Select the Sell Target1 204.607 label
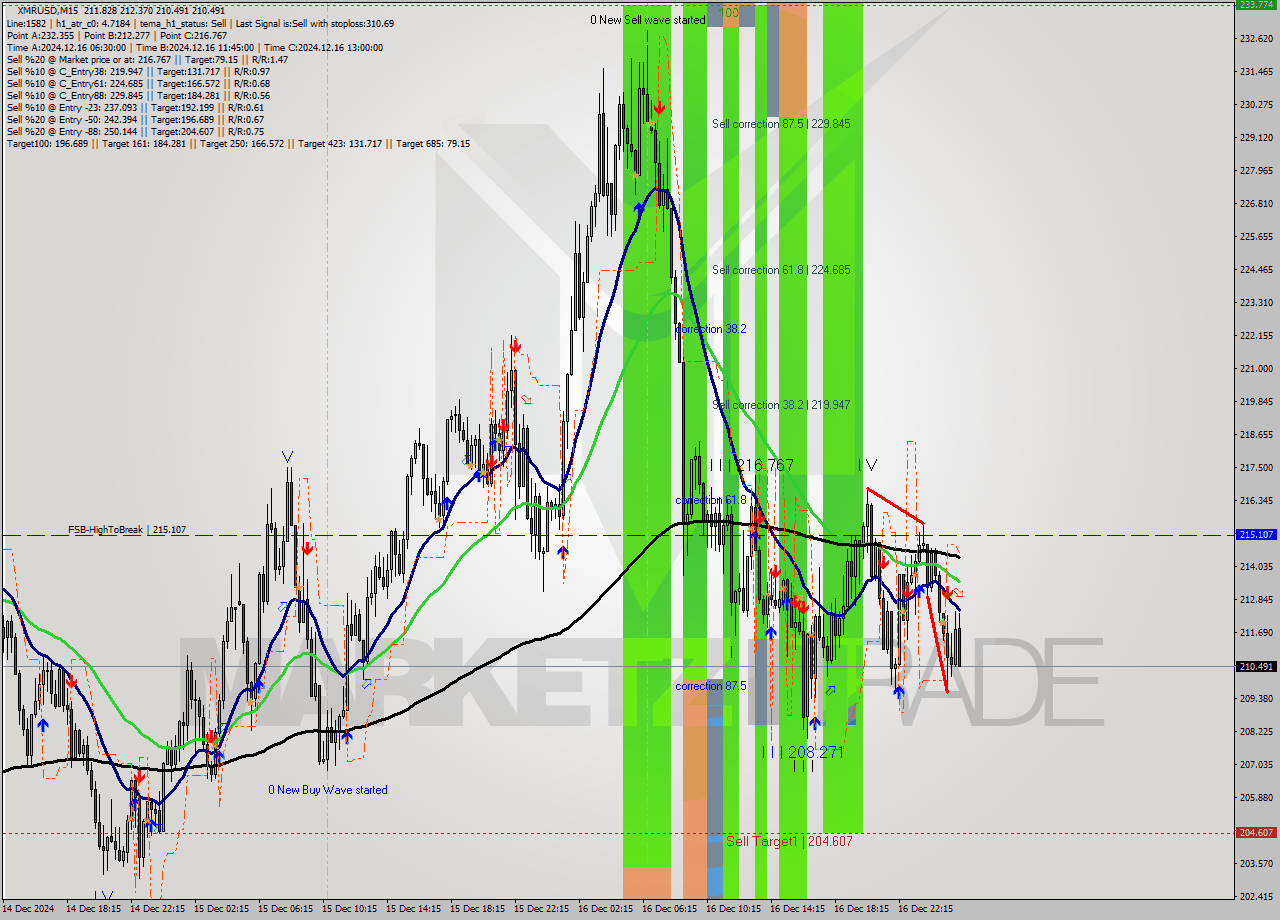The height and width of the screenshot is (920, 1280). click(x=789, y=841)
